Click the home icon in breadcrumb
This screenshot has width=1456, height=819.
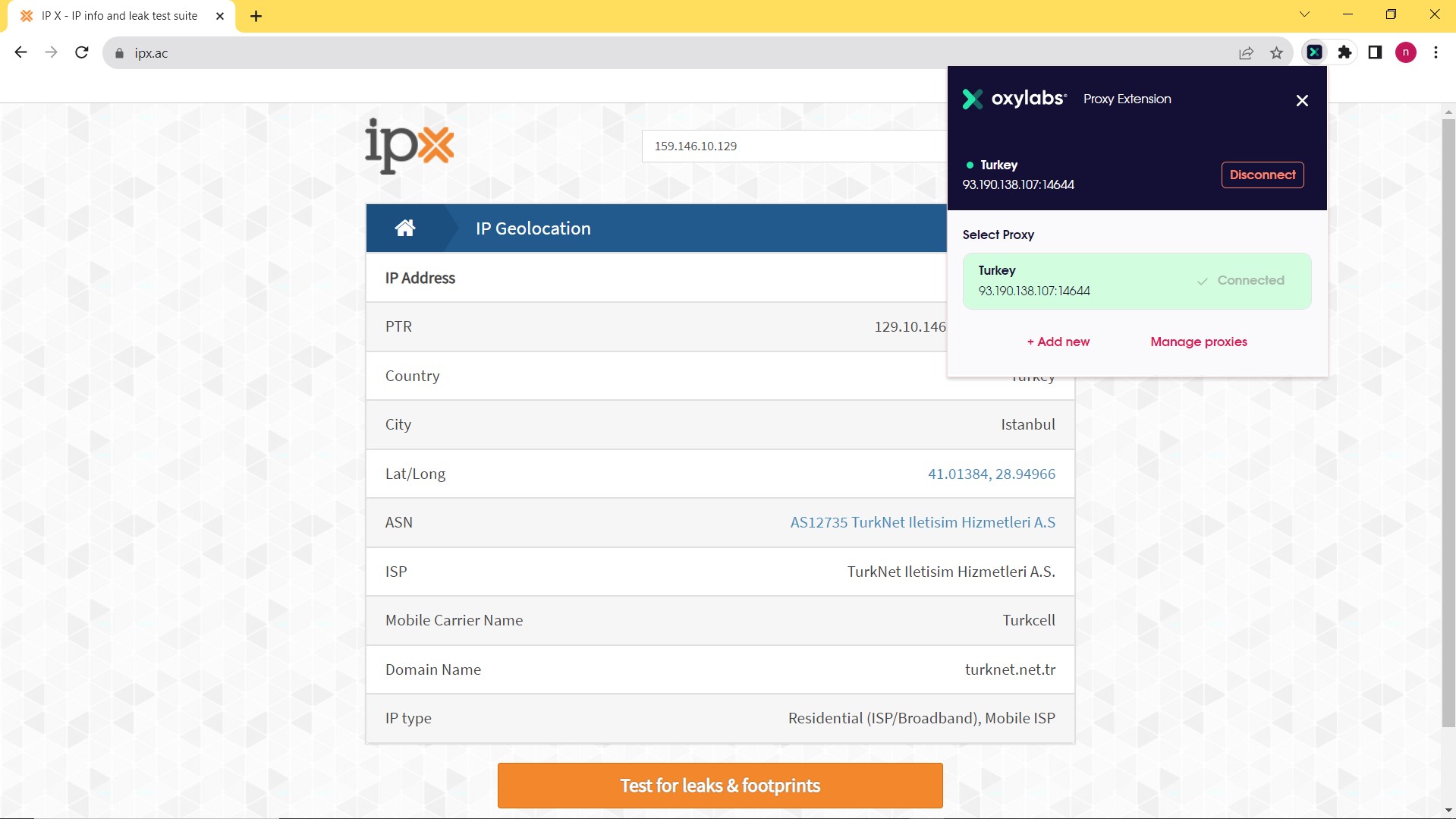click(x=405, y=228)
